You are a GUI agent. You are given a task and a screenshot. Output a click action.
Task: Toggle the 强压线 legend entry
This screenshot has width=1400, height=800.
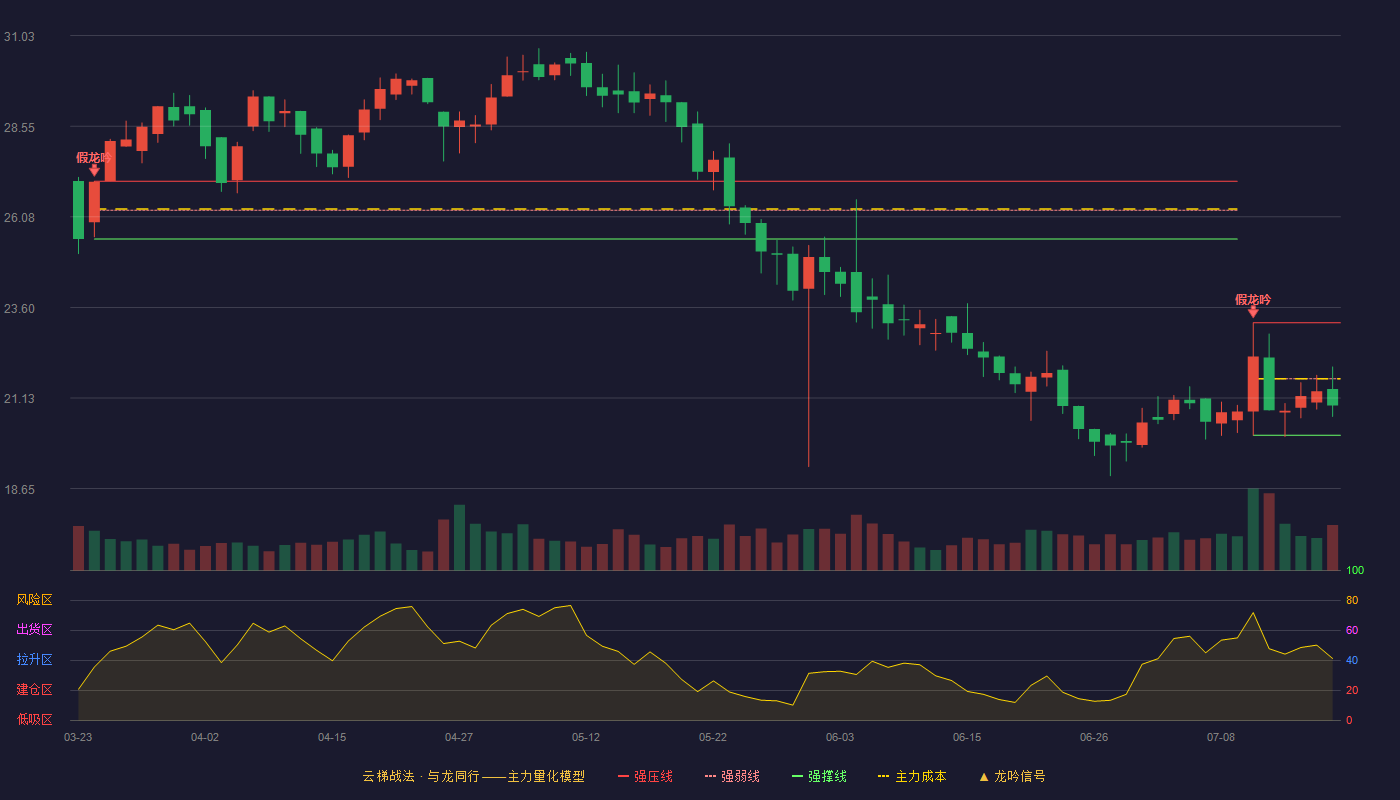point(645,776)
